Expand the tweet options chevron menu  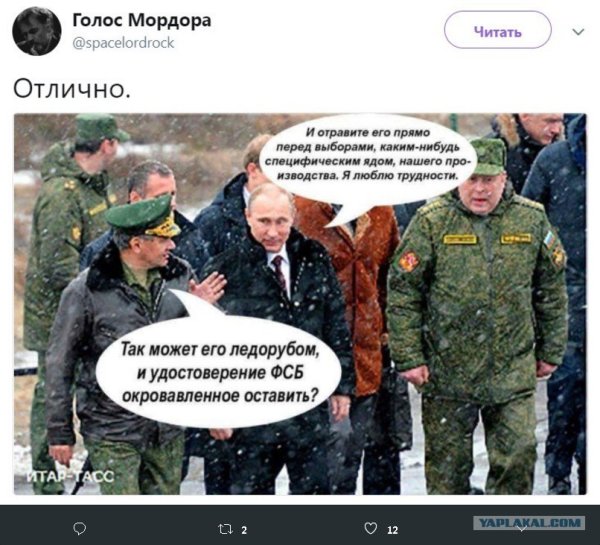click(x=578, y=31)
